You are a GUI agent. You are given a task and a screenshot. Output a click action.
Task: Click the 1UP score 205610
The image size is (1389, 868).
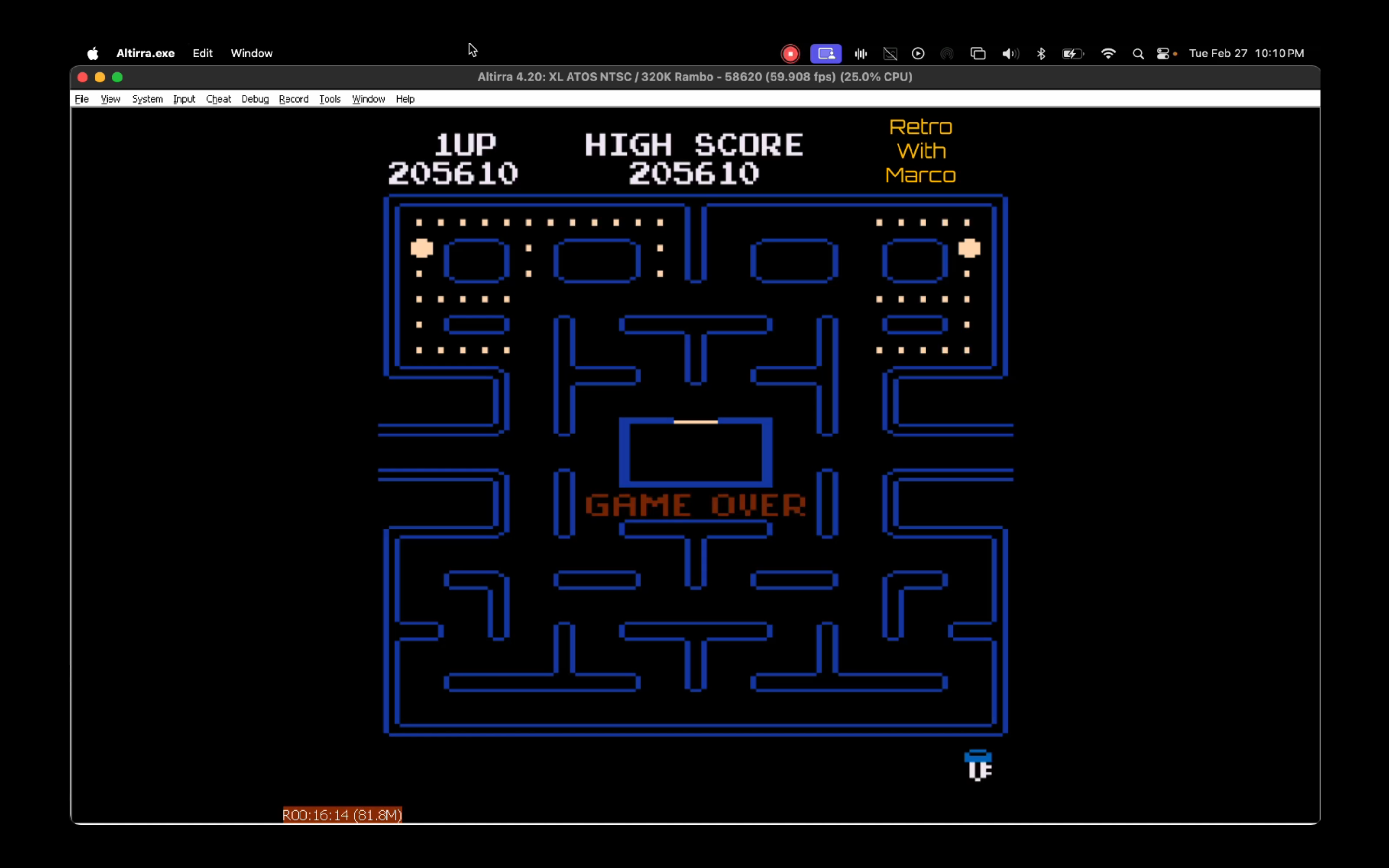[x=453, y=174]
